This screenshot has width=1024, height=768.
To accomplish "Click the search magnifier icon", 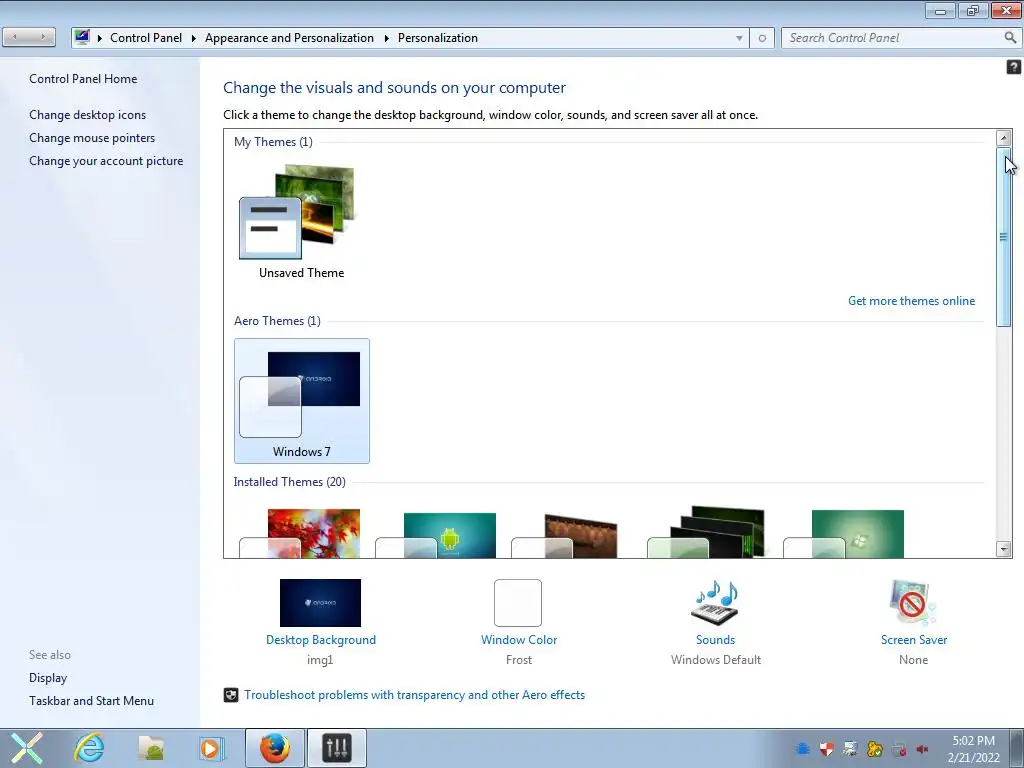I will 1010,38.
